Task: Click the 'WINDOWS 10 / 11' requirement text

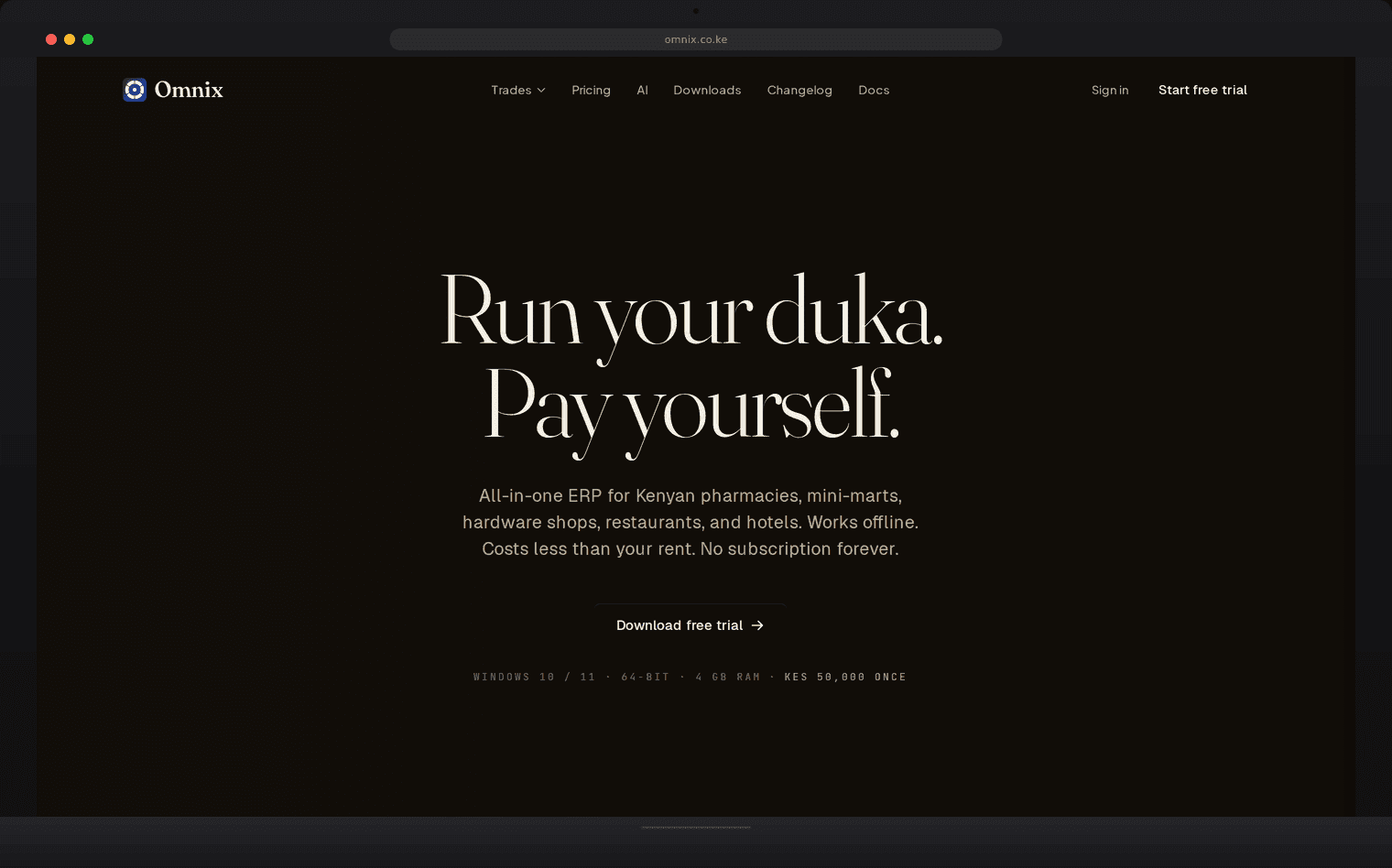Action: pos(534,678)
